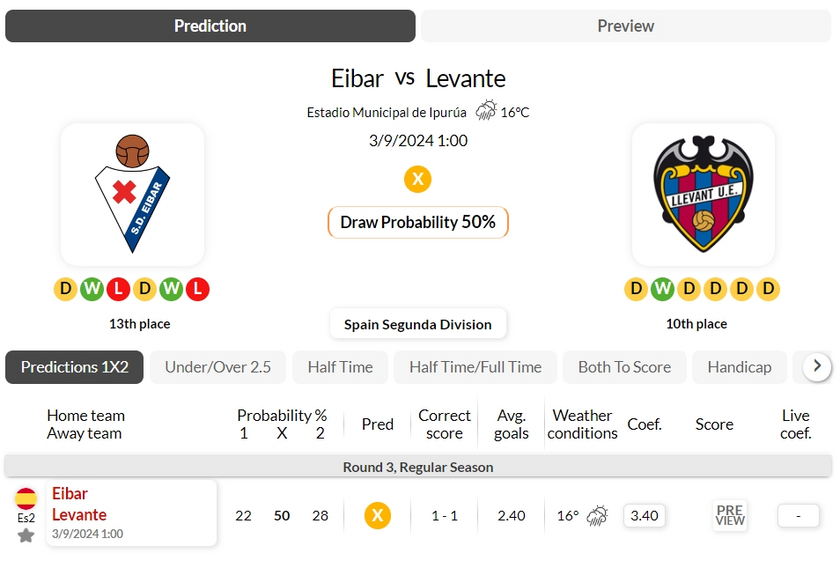The image size is (840, 568).
Task: Click Eibar's red L last-match form circle
Action: pos(197,290)
